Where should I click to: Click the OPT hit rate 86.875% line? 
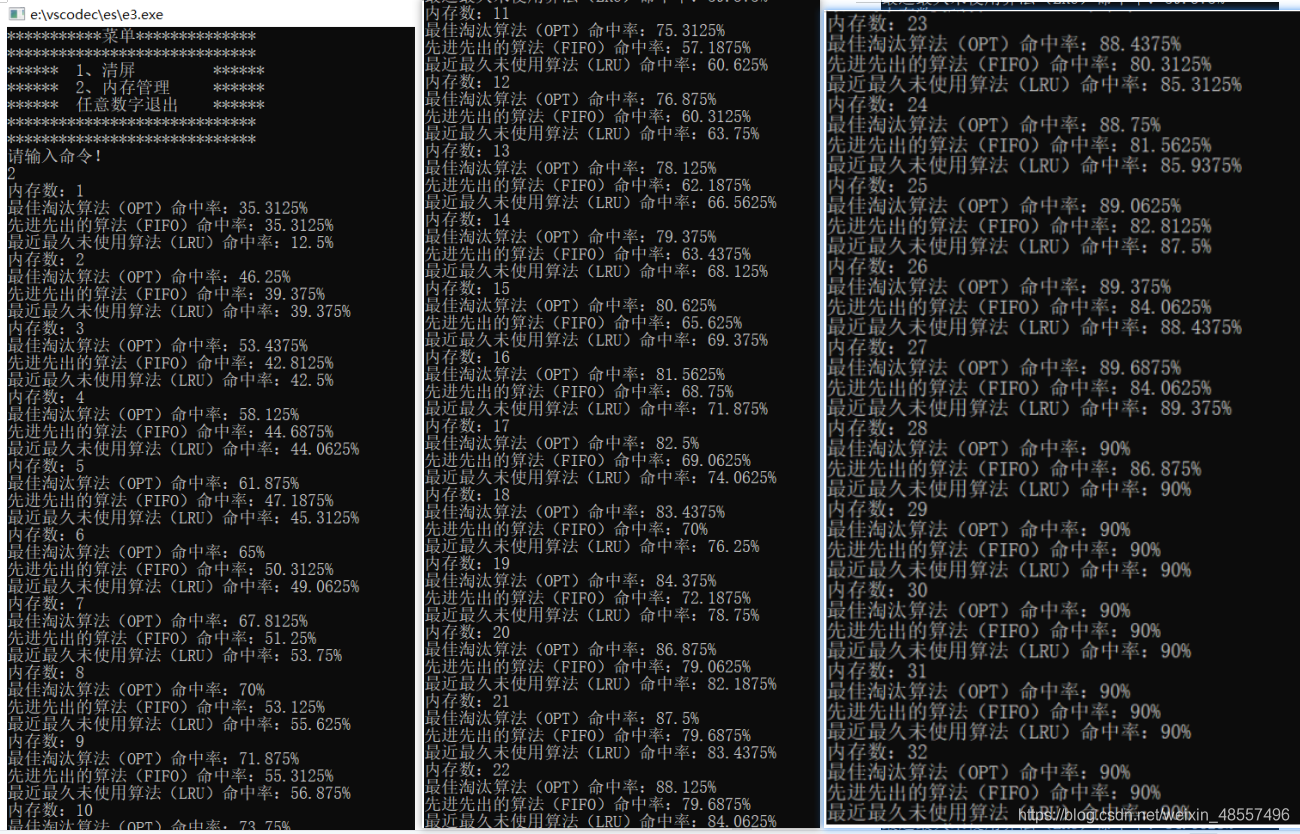pyautogui.click(x=571, y=650)
